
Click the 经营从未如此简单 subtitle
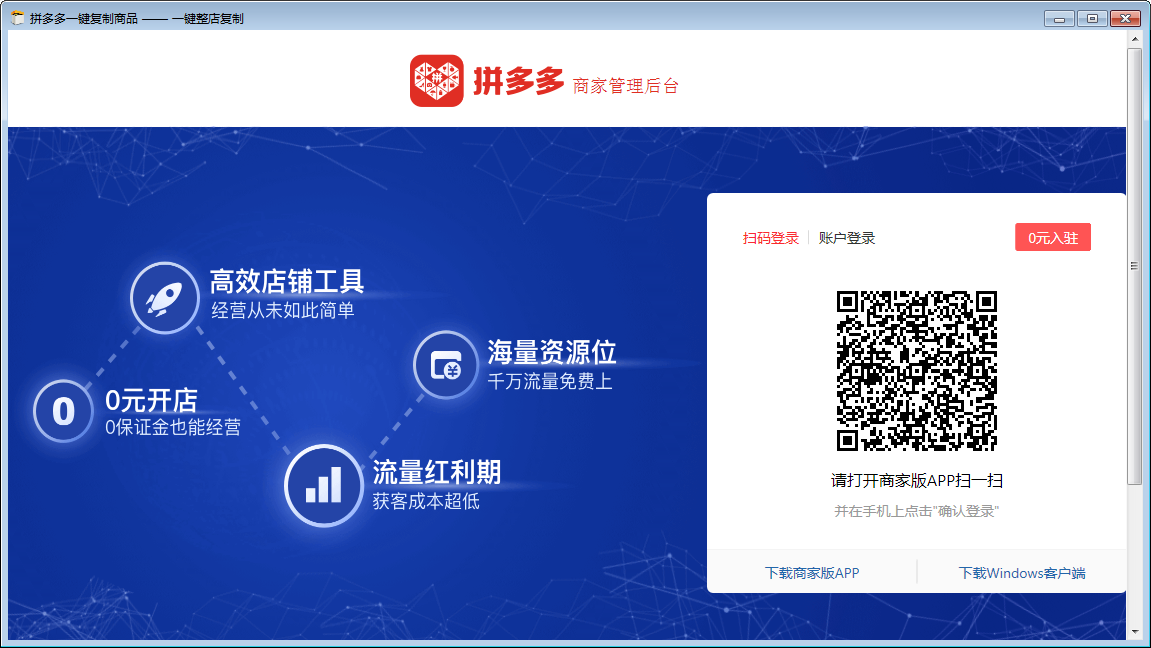click(283, 310)
